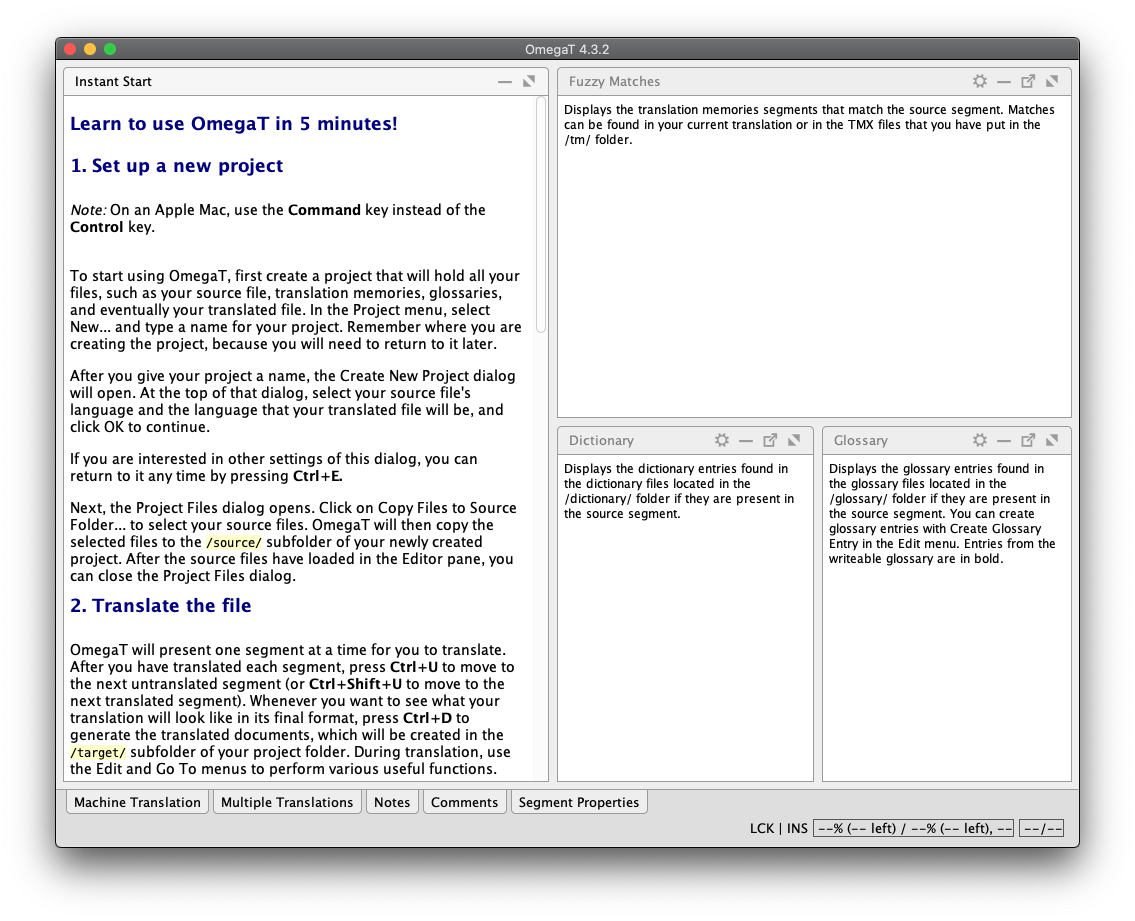1135x921 pixels.
Task: Maximize the Fuzzy Matches pane
Action: click(1052, 81)
